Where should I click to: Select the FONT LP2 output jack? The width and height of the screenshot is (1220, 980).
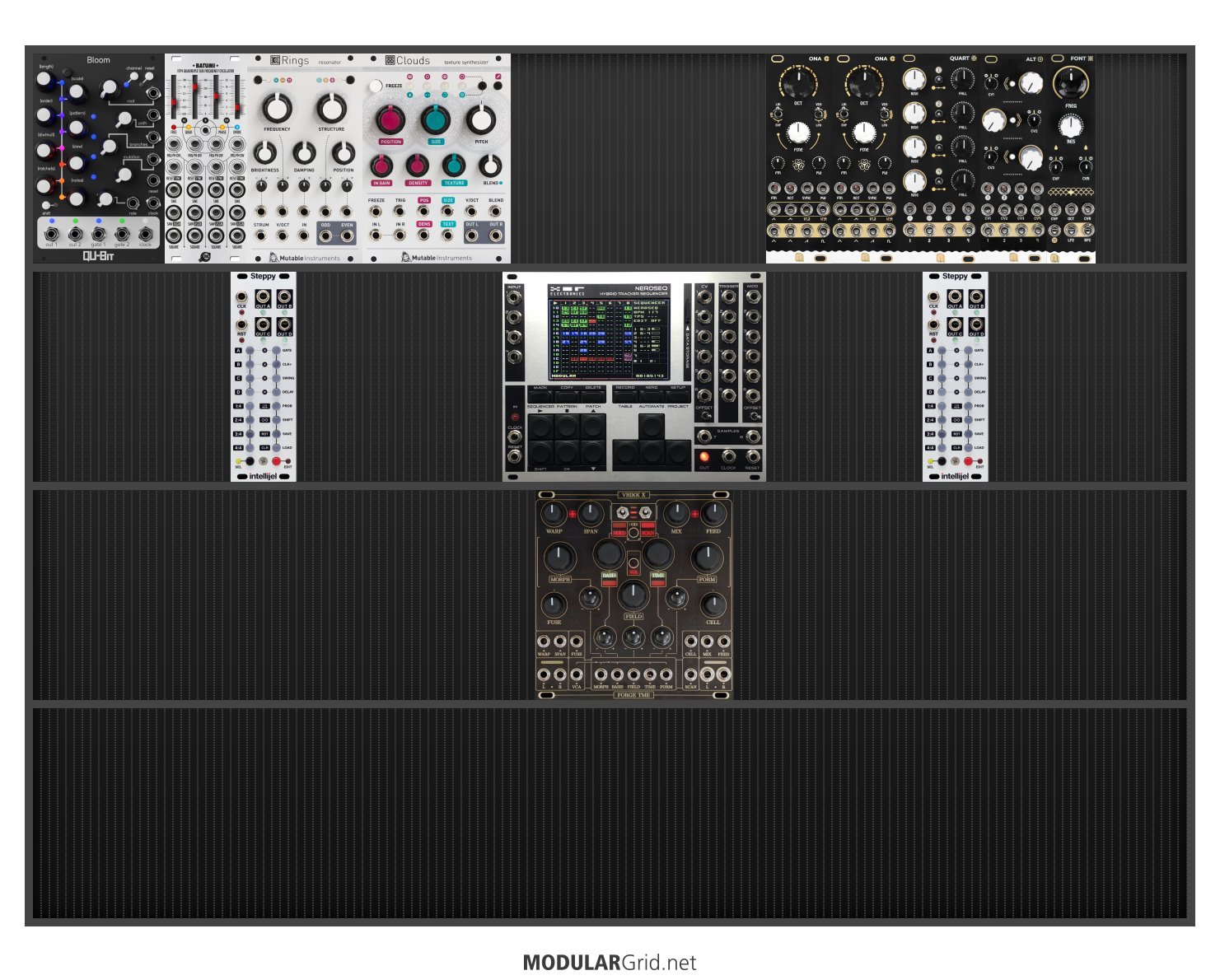pos(1071,230)
